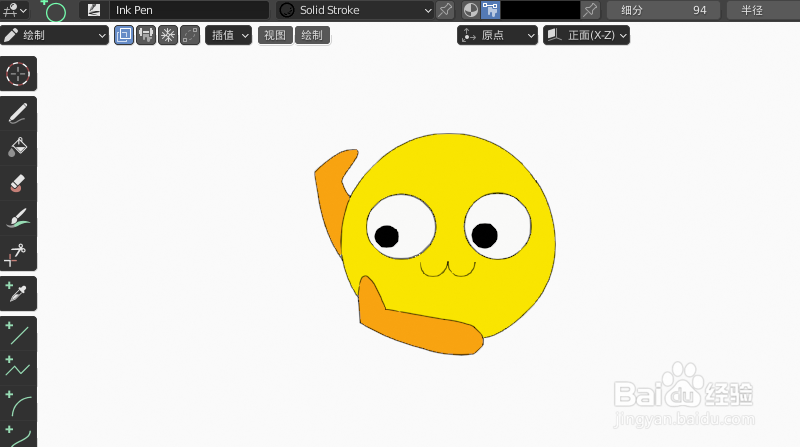Select the Cutter scissors tool

click(x=18, y=253)
